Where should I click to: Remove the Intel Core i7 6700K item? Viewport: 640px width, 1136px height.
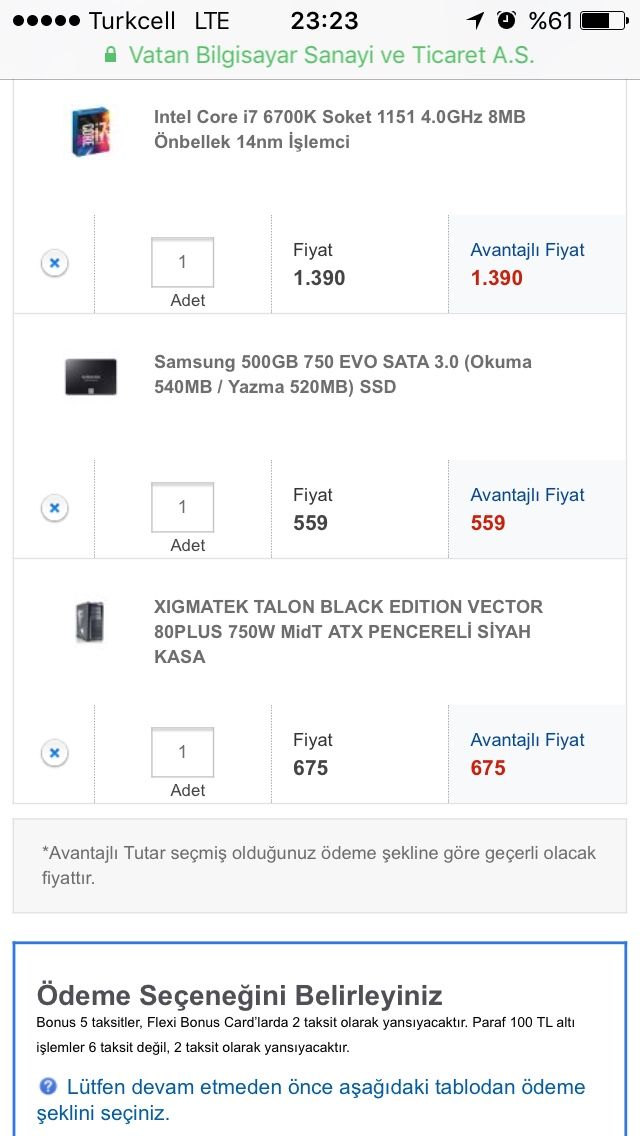click(55, 263)
